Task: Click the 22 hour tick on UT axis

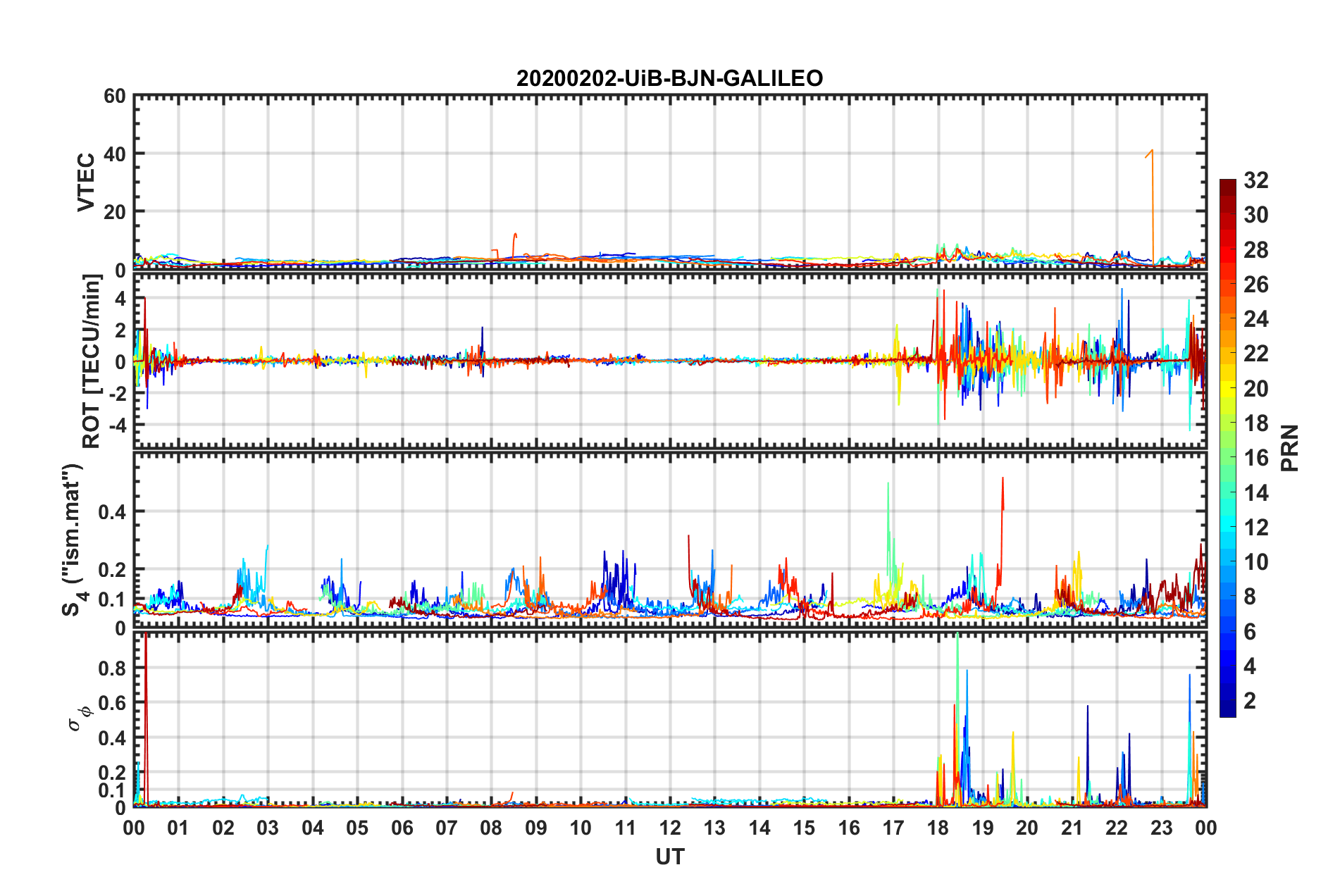Action: click(1117, 828)
